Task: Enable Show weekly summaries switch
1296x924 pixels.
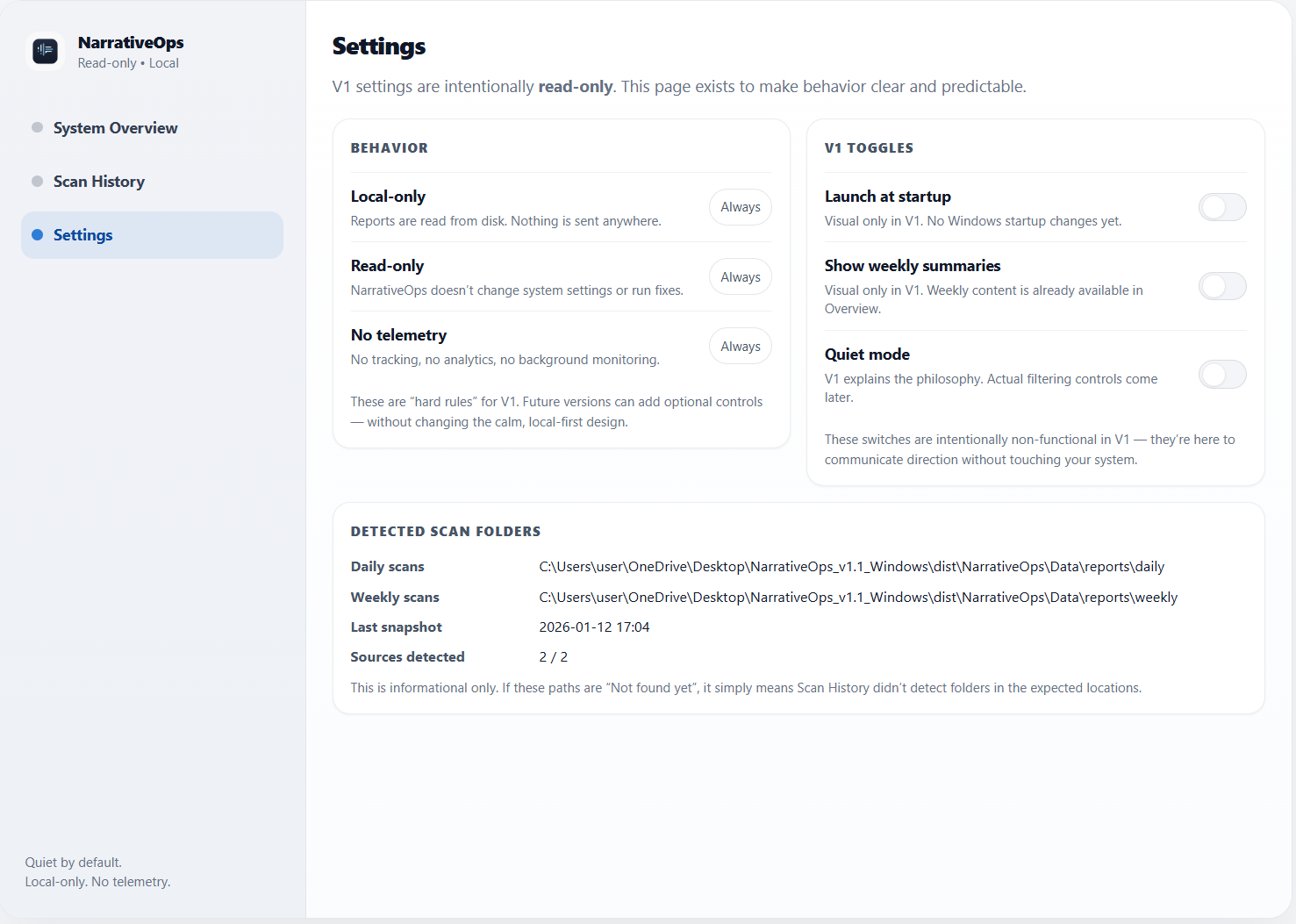Action: point(1221,286)
